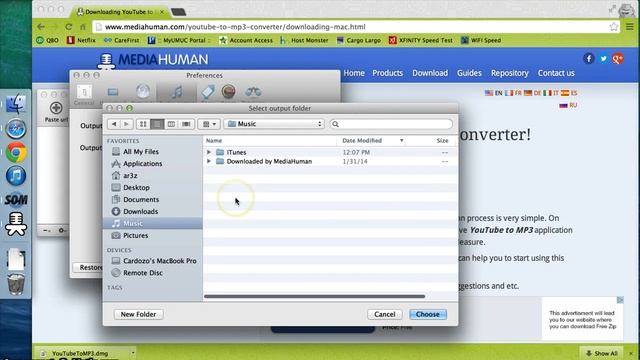Open YouTubeToMP3.dmg download item menu
The image size is (640, 360).
[x=133, y=353]
